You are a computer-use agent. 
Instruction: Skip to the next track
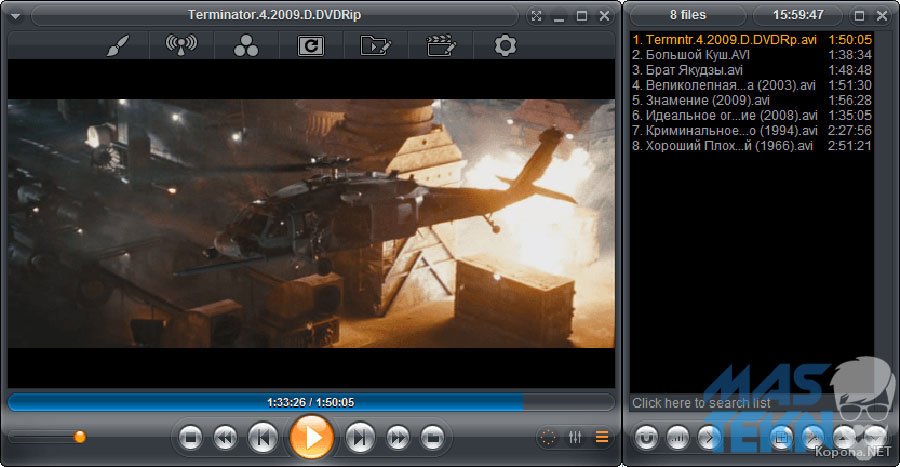(360, 438)
